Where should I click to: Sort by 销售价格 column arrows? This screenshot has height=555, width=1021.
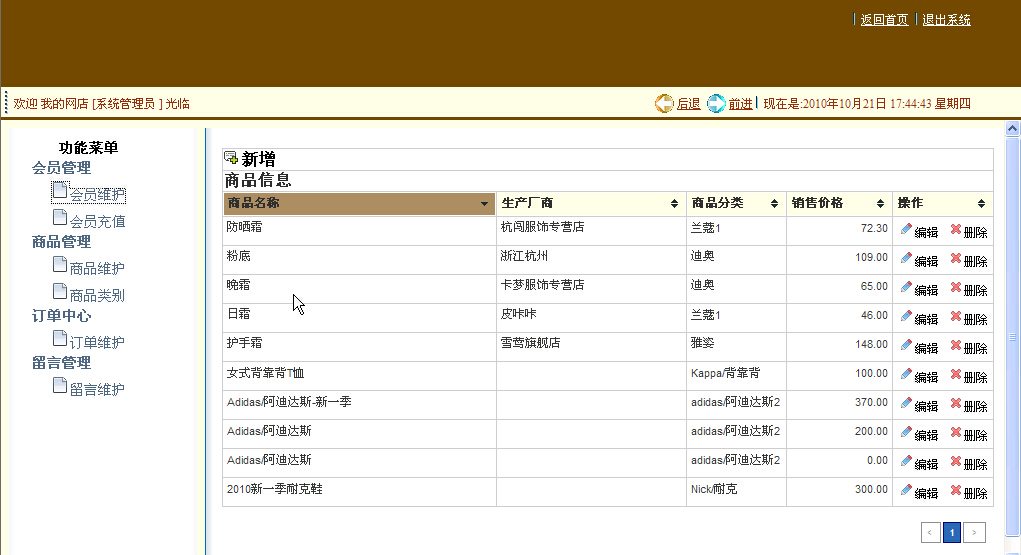point(880,204)
